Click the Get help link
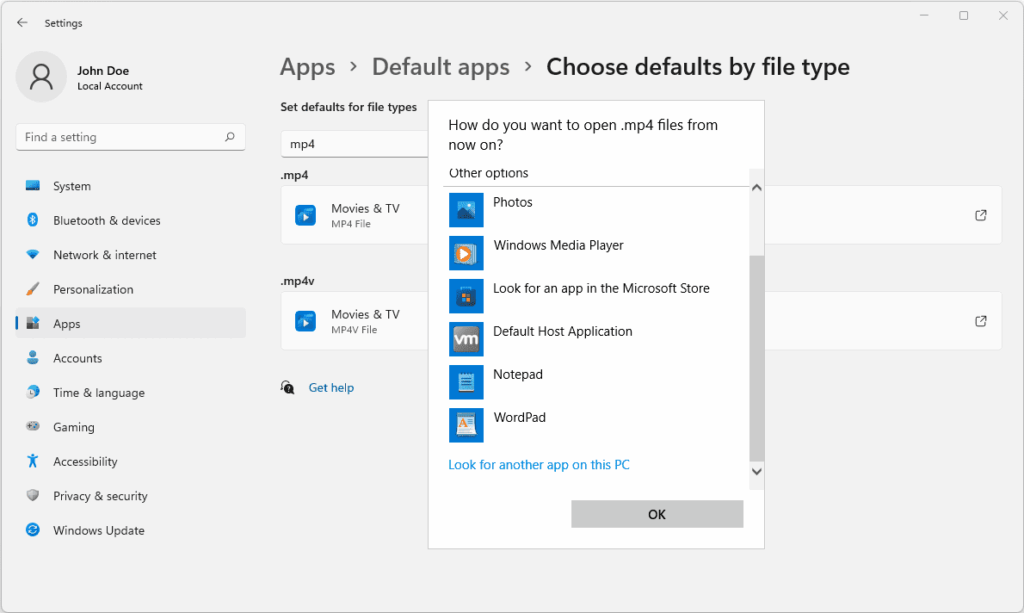This screenshot has width=1024, height=613. (331, 388)
